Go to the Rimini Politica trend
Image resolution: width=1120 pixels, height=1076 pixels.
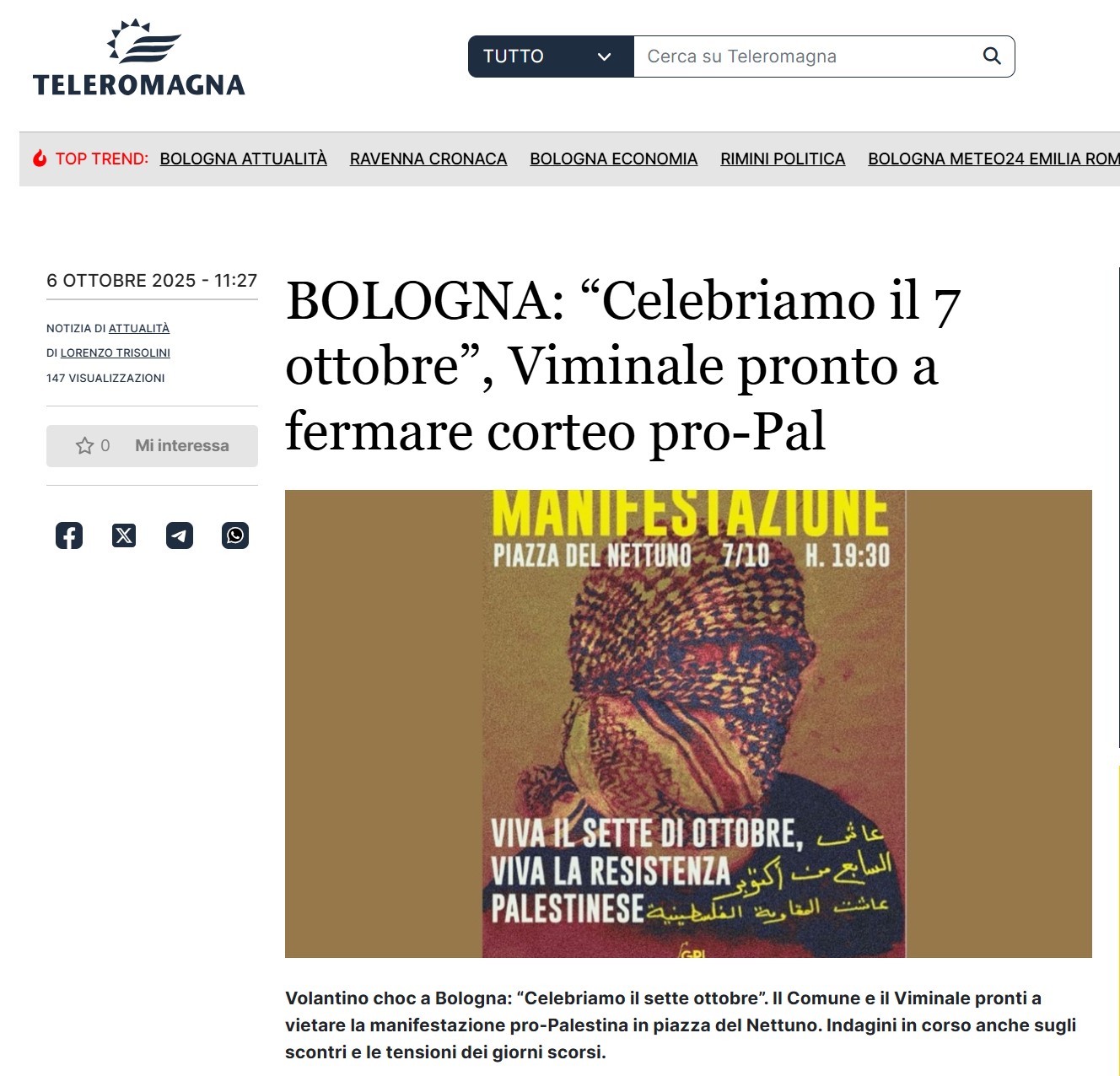tap(783, 159)
